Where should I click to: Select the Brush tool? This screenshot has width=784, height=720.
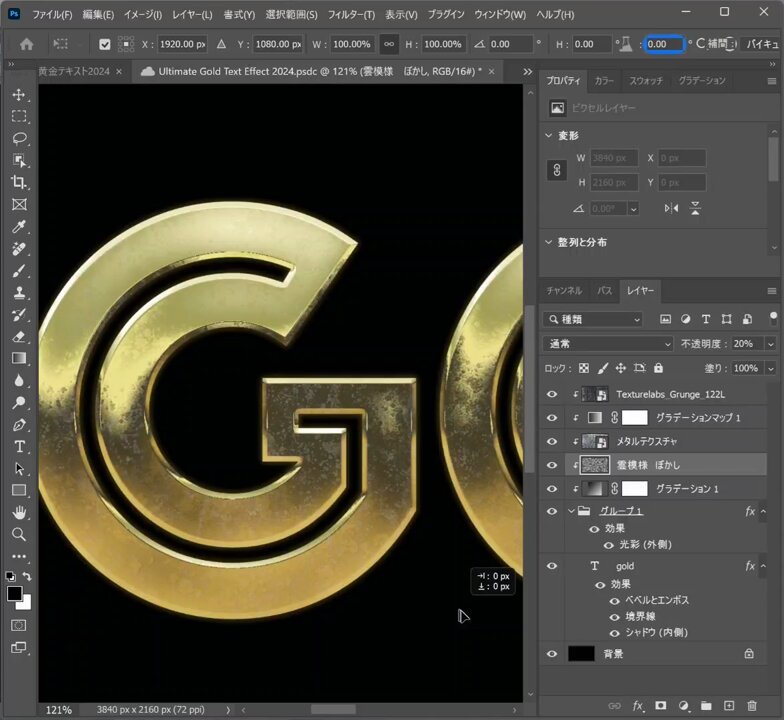pos(19,270)
